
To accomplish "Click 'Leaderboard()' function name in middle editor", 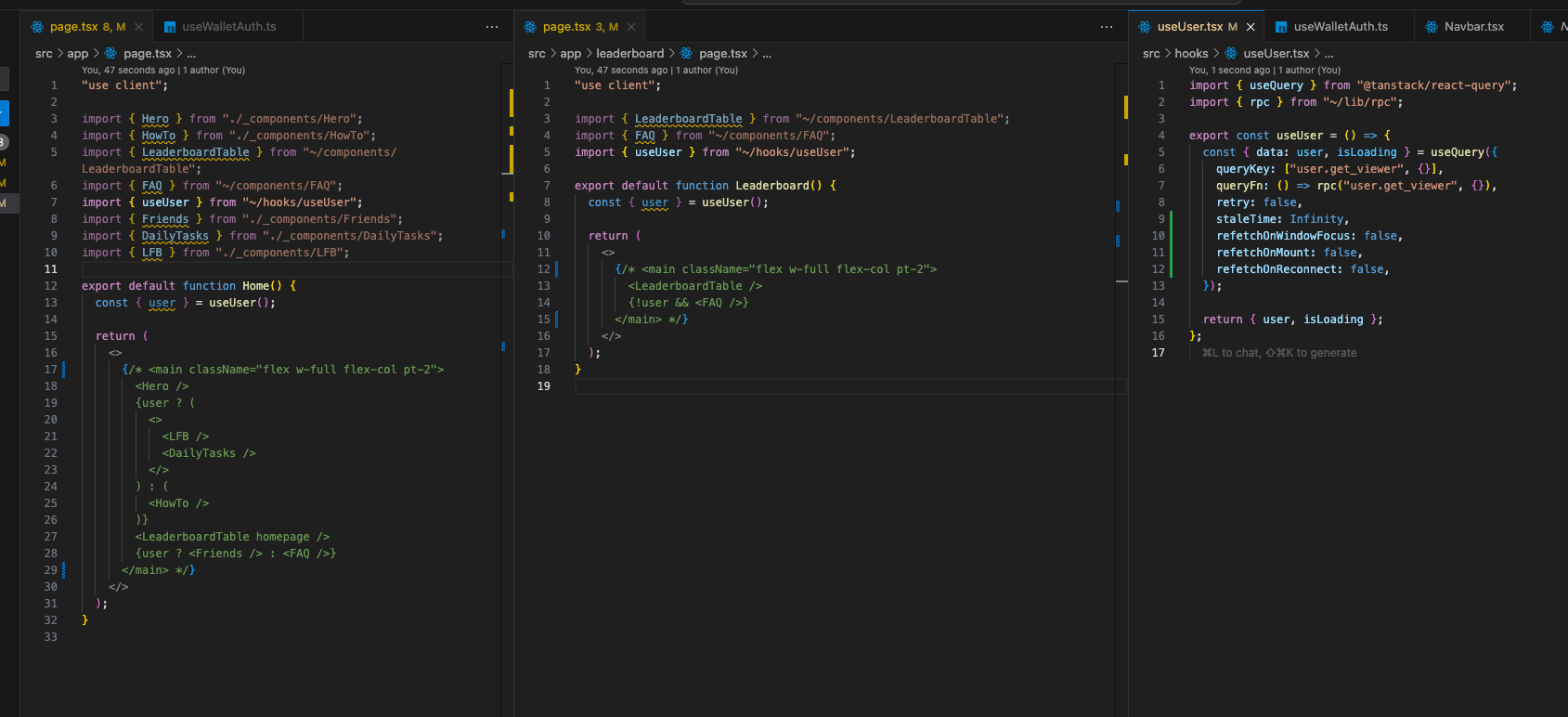I will [x=779, y=186].
